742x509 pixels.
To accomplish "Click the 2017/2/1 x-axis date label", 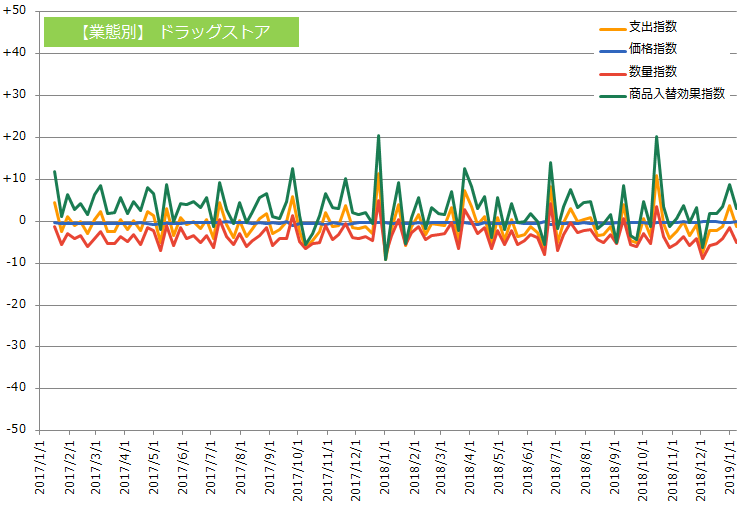I will tap(70, 468).
